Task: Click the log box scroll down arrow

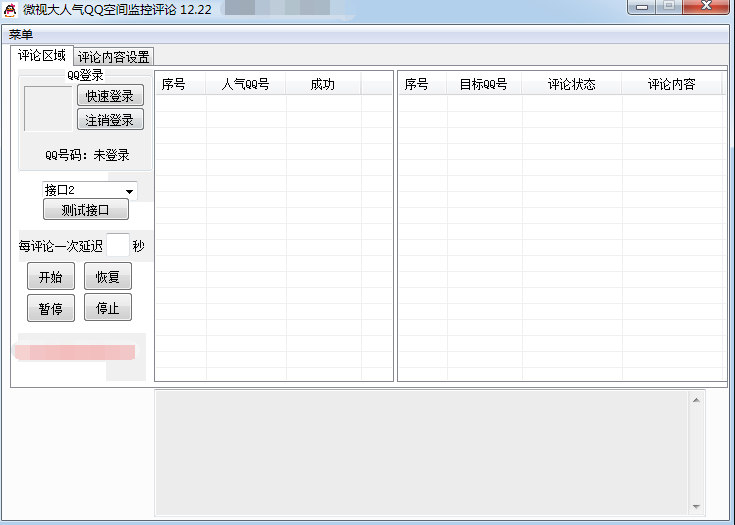Action: (696, 507)
